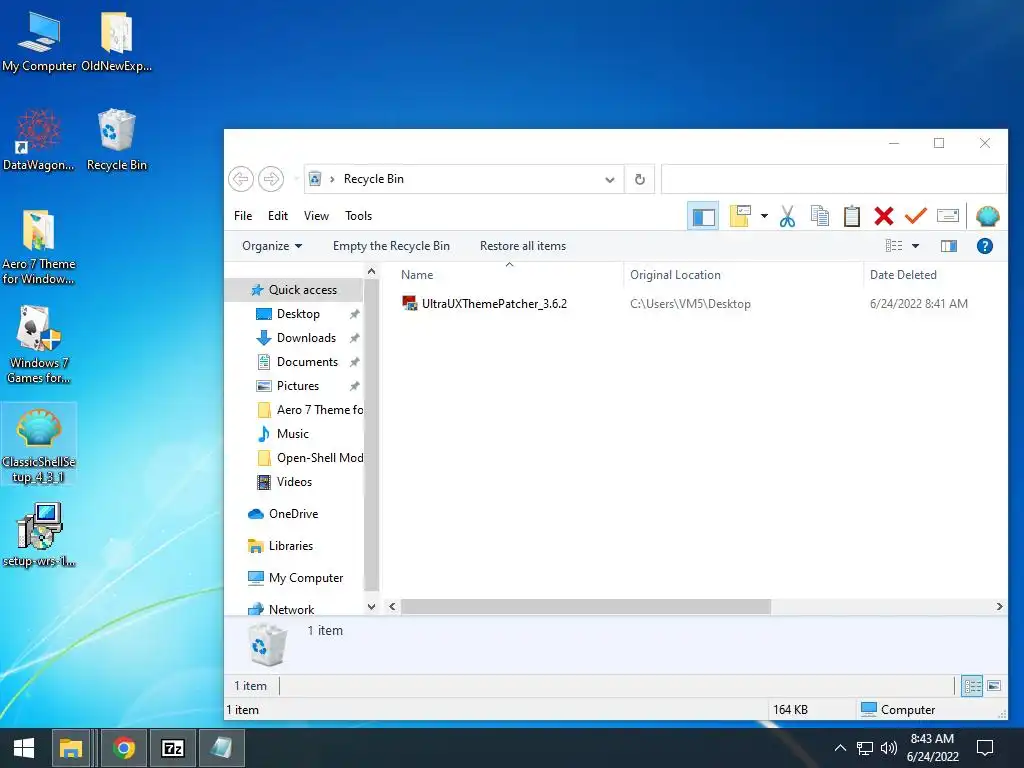This screenshot has width=1024, height=768.
Task: Open the Windows Start button
Action: 24,748
